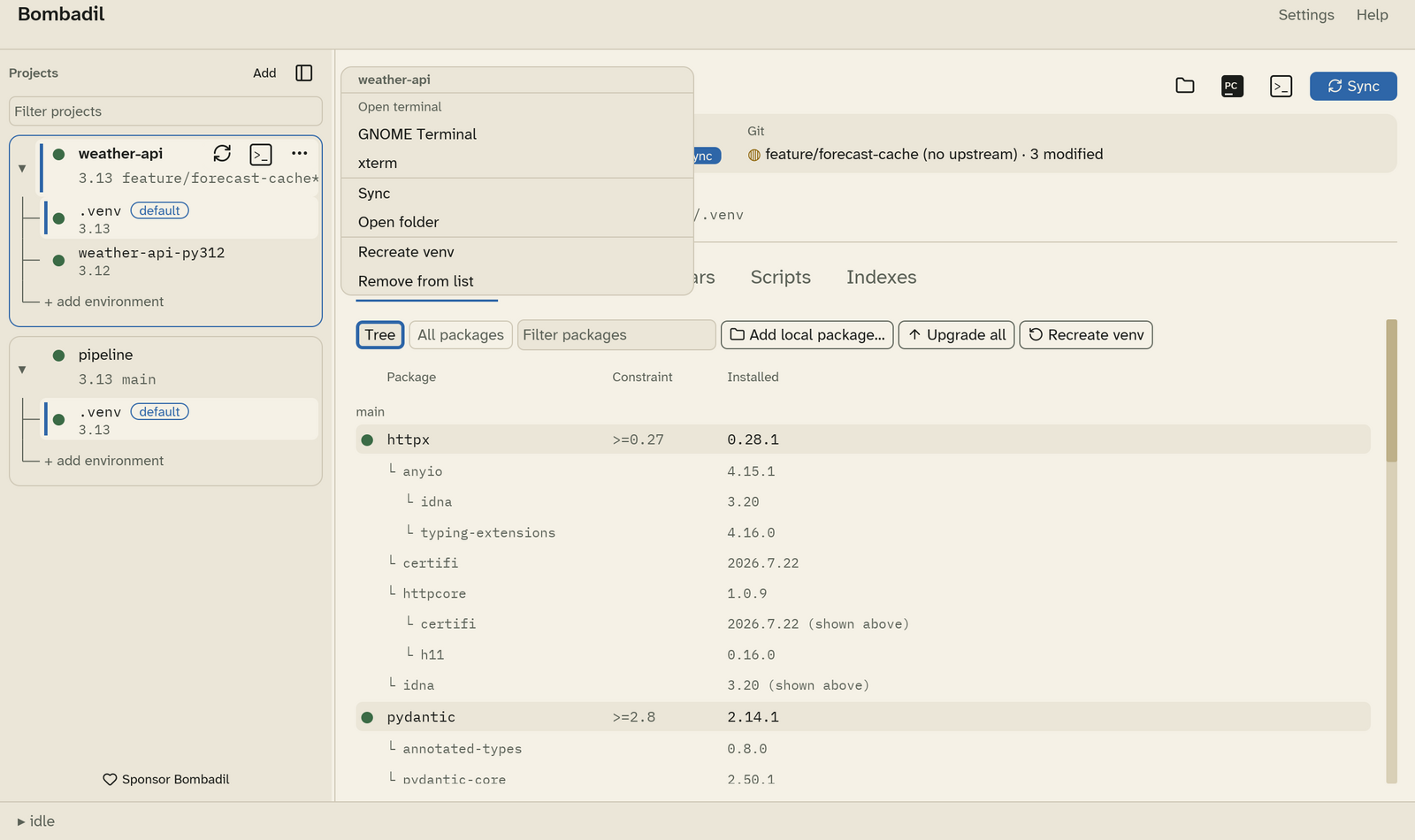Focus the Filter packages input
The width and height of the screenshot is (1415, 840).
click(x=616, y=335)
